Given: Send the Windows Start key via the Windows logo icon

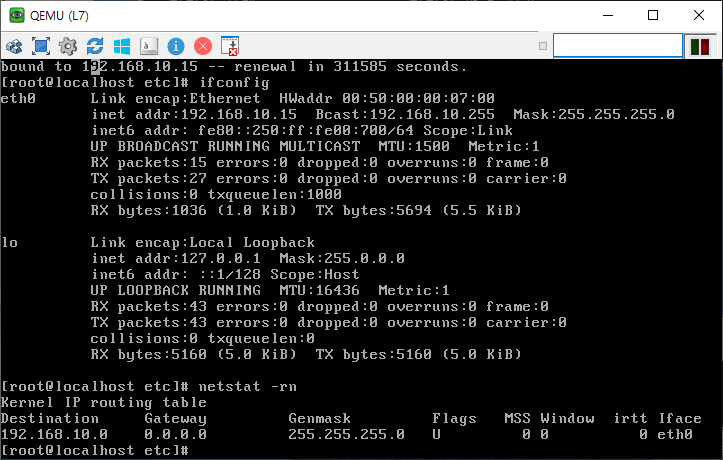Looking at the screenshot, I should [x=122, y=46].
